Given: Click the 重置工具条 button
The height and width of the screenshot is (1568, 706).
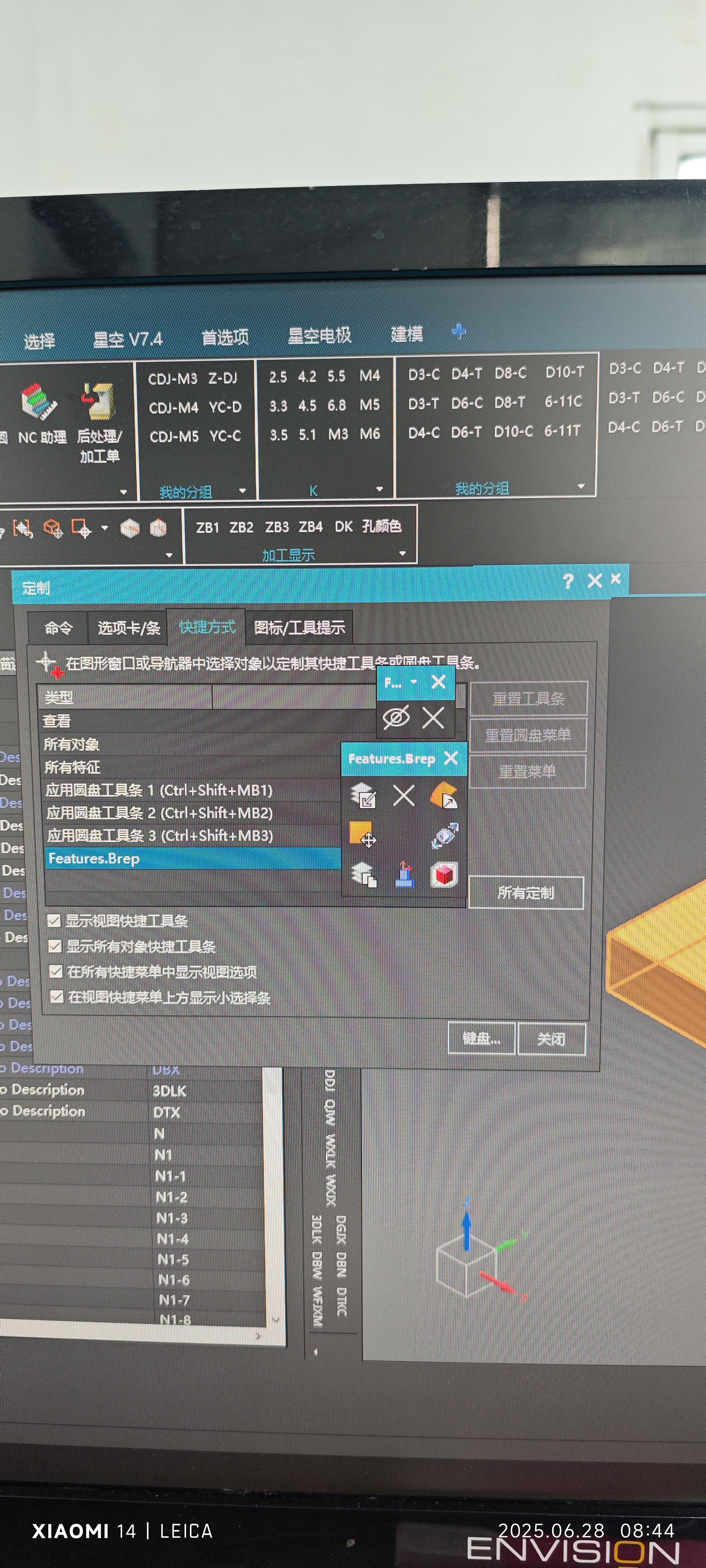Looking at the screenshot, I should [x=528, y=698].
